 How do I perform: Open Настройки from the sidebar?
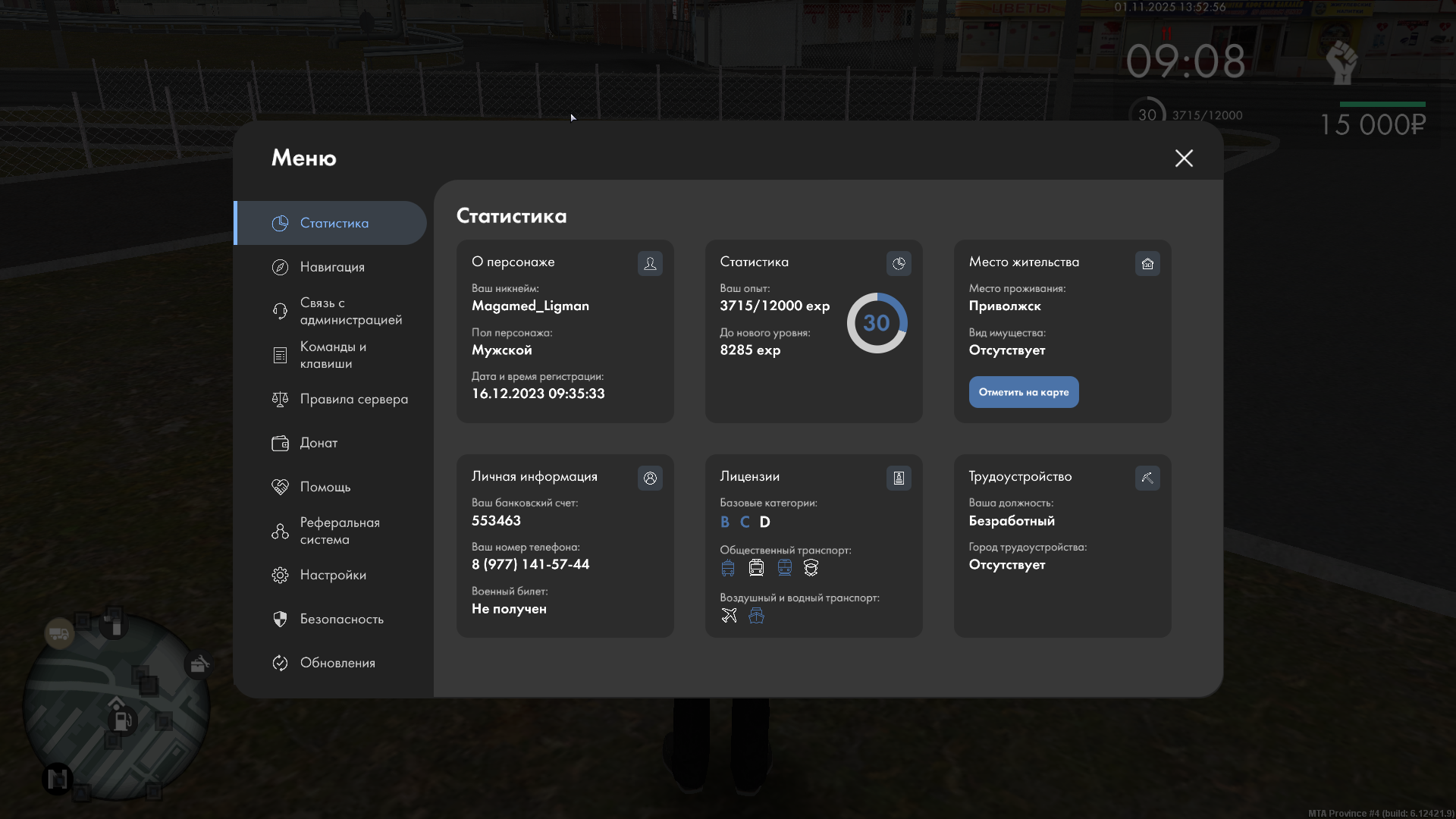pos(333,575)
